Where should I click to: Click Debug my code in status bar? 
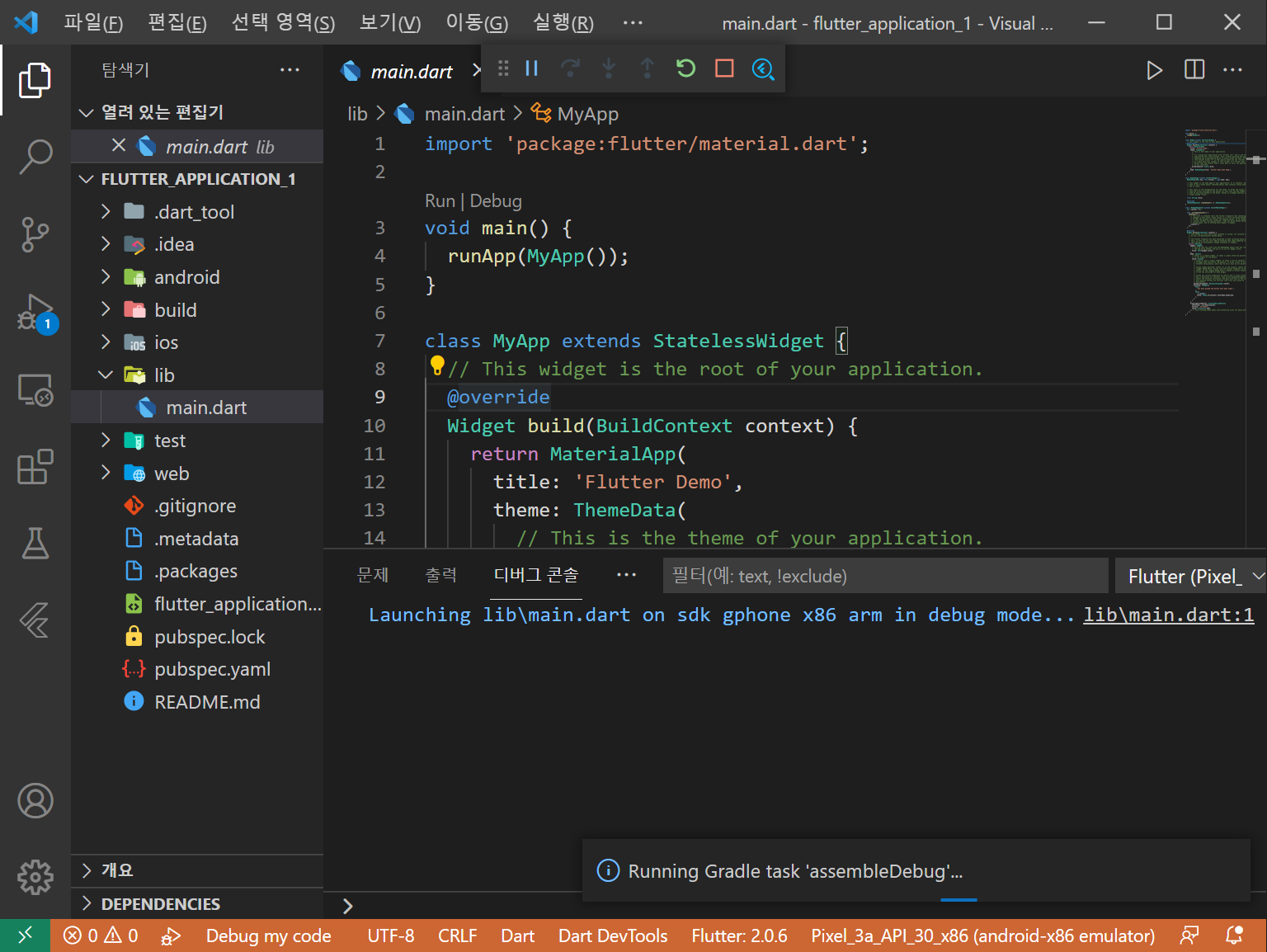coord(269,936)
